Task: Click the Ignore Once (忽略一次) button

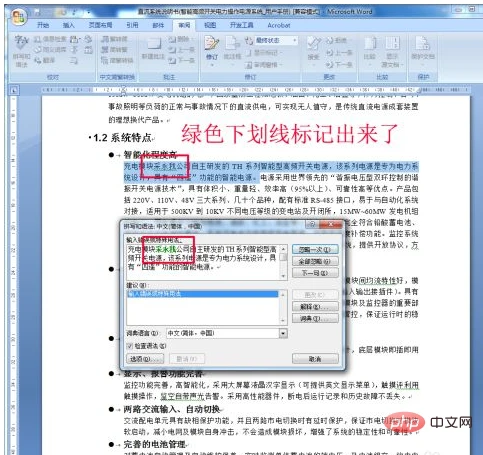Action: (x=315, y=249)
